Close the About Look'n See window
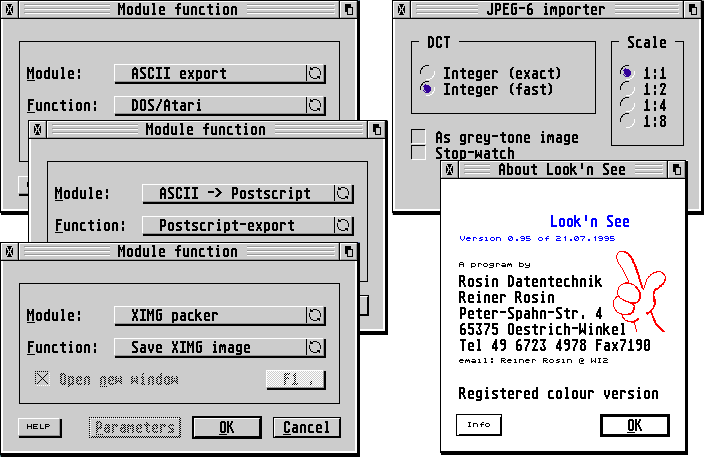The image size is (704, 457). [449, 170]
